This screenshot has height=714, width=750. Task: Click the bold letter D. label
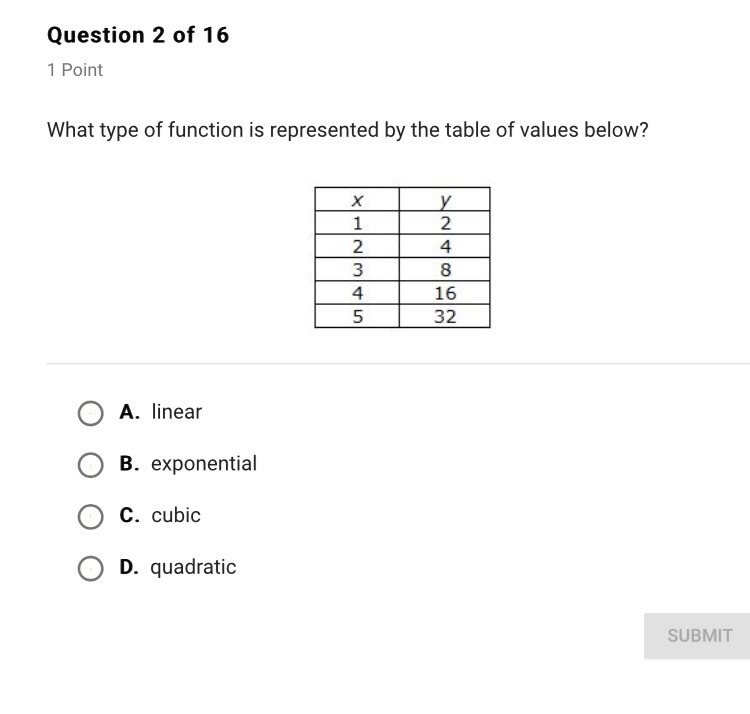(x=129, y=567)
